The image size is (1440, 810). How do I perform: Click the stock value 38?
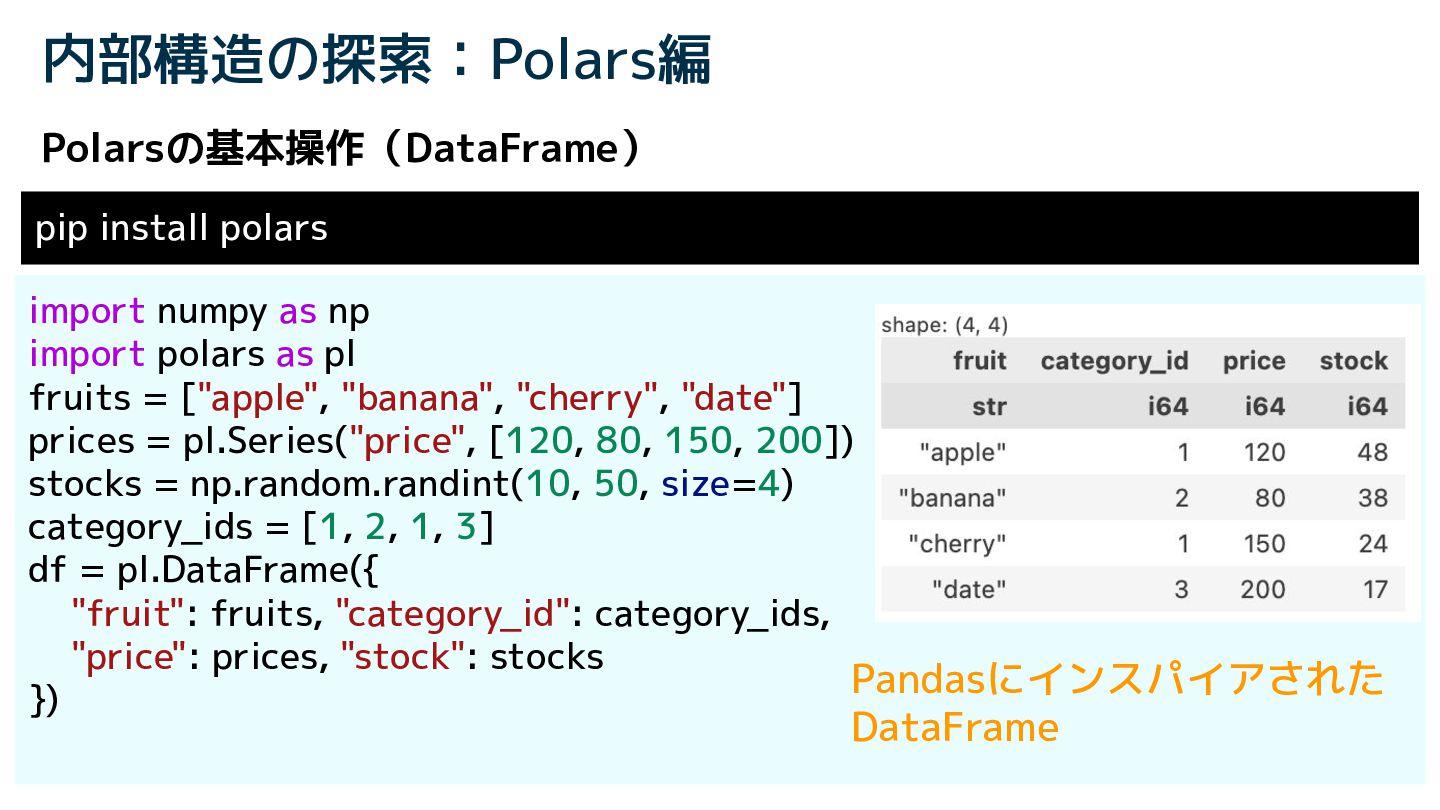[x=1373, y=498]
